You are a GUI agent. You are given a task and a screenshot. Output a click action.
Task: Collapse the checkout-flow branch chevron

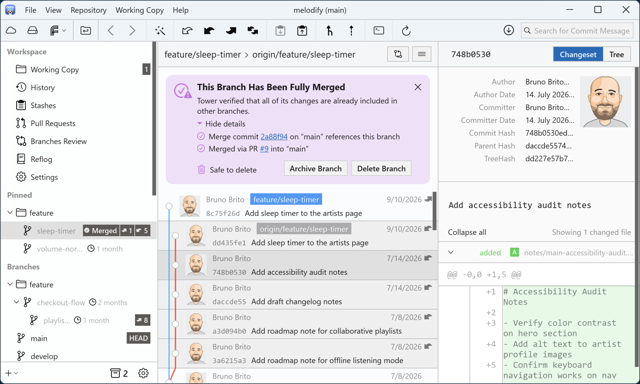(x=16, y=302)
